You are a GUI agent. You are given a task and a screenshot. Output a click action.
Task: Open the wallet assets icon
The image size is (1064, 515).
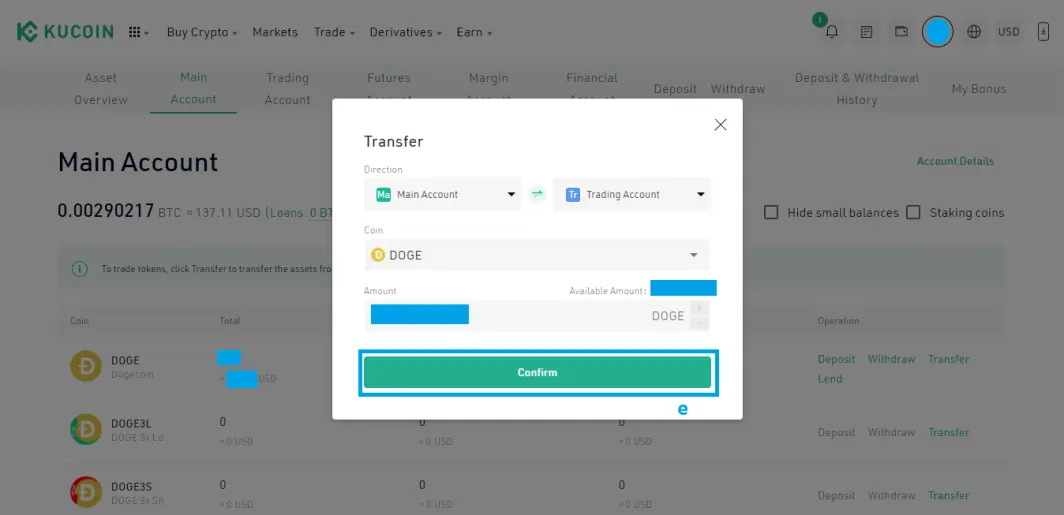[901, 31]
